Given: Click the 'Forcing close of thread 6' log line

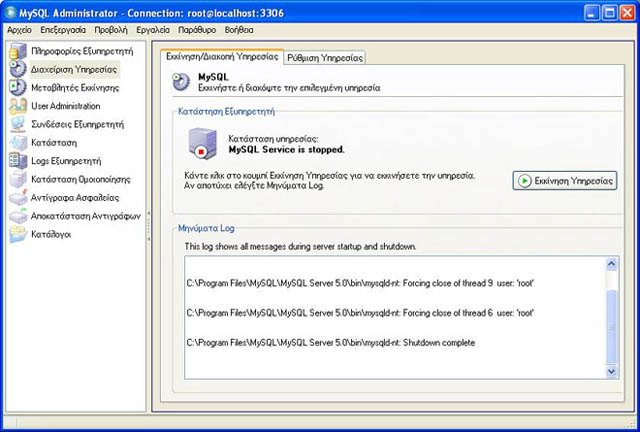Looking at the screenshot, I should [360, 313].
